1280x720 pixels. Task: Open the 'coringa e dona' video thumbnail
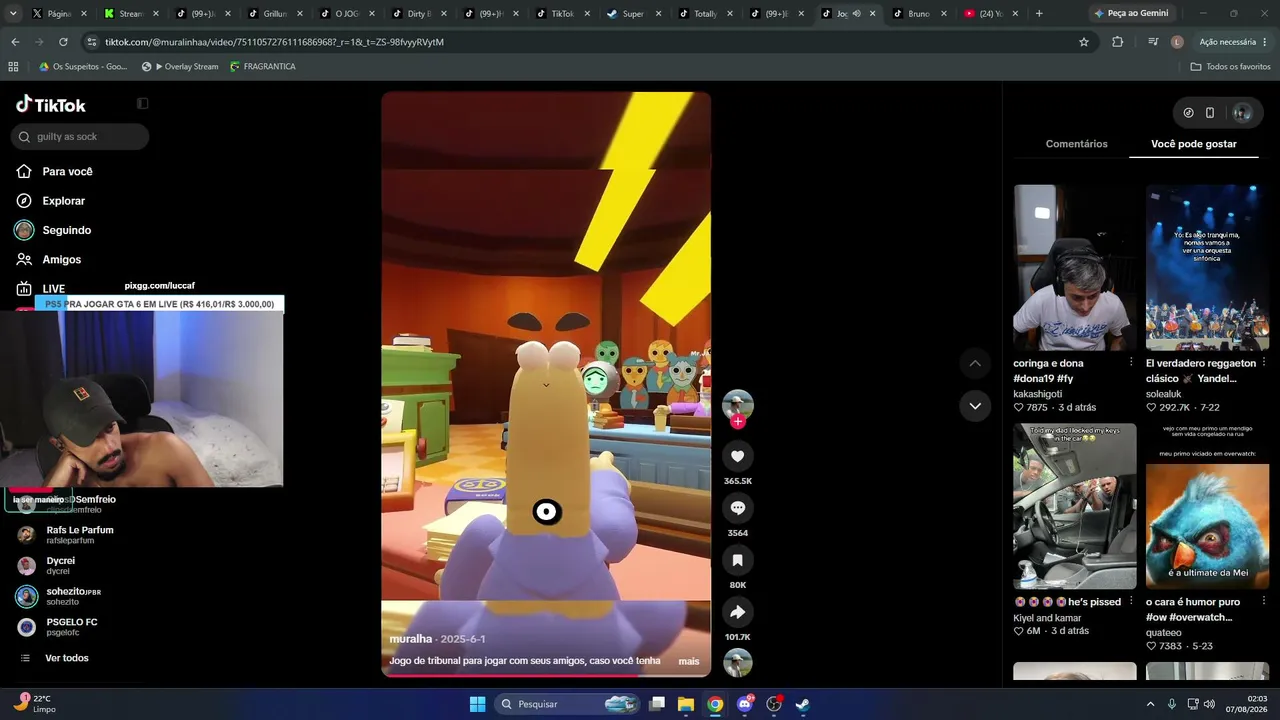(x=1075, y=267)
